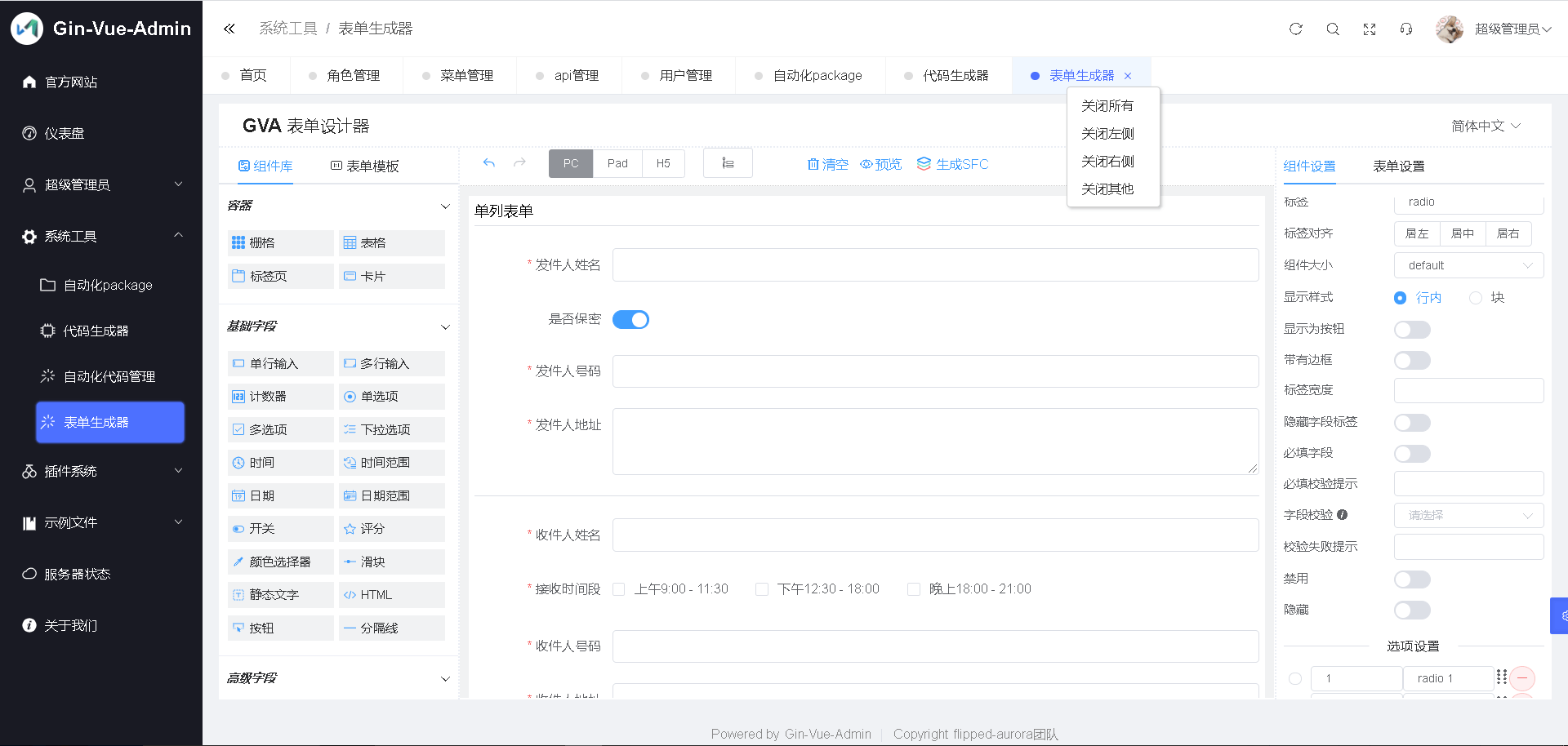This screenshot has width=1568, height=746.
Task: Collapse the 容器 section
Action: tap(445, 206)
